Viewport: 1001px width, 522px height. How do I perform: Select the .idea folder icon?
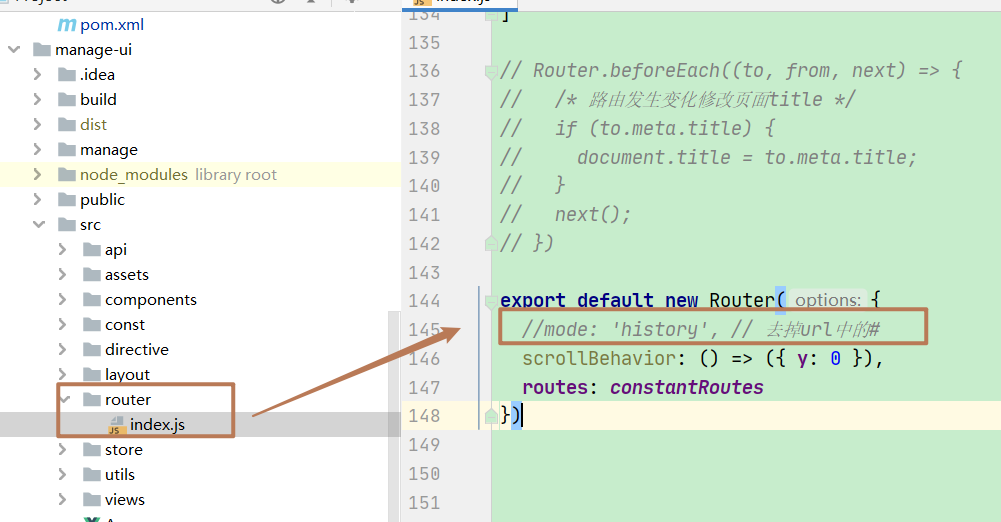pyautogui.click(x=67, y=75)
